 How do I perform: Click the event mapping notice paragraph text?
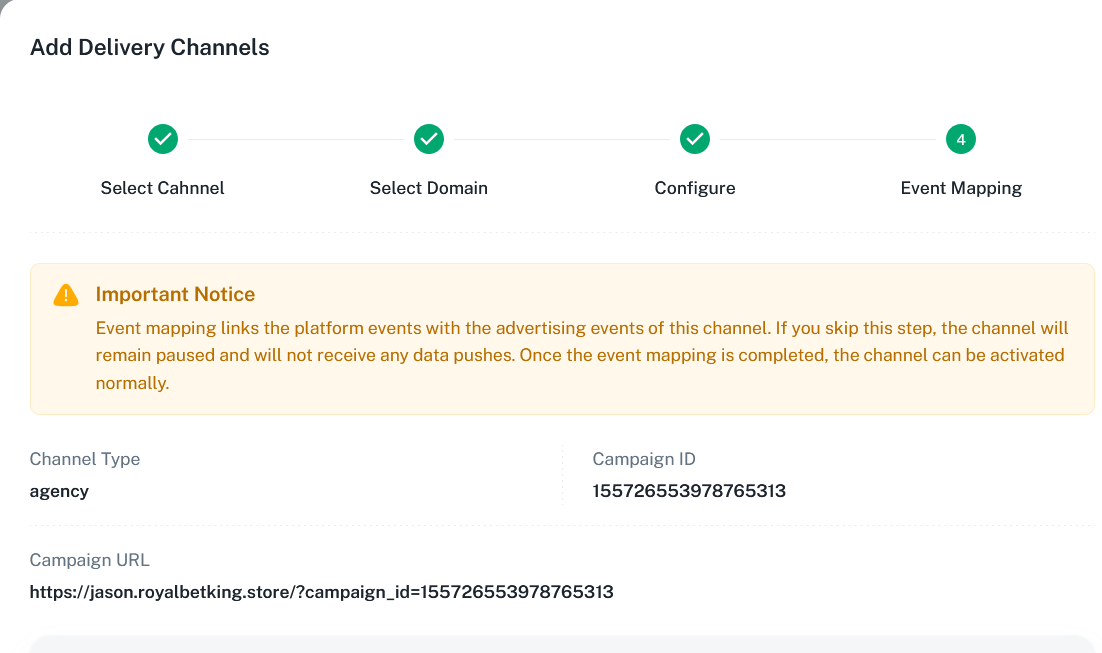pyautogui.click(x=580, y=355)
